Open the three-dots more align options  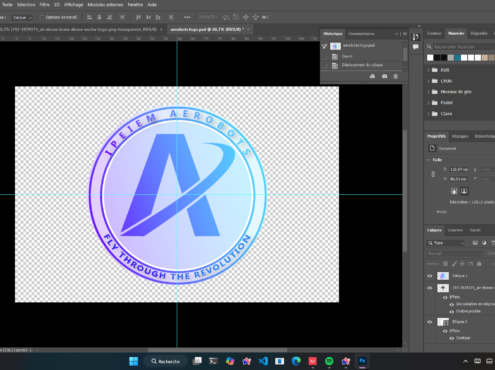(x=187, y=17)
